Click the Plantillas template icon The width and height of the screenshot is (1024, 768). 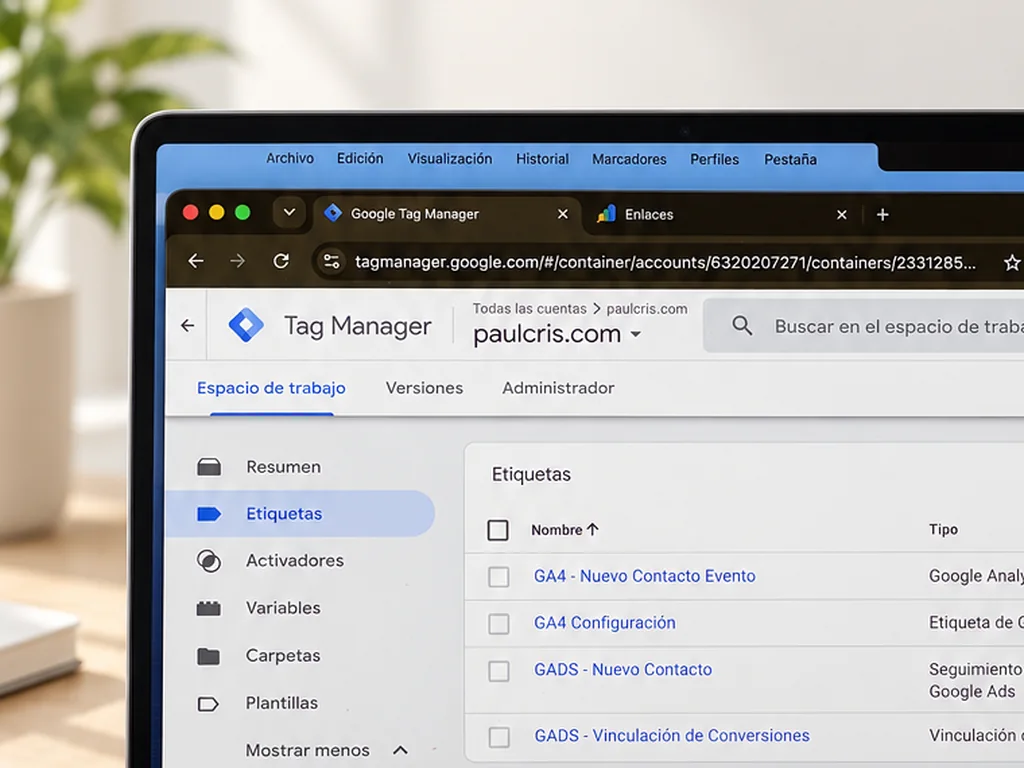208,703
